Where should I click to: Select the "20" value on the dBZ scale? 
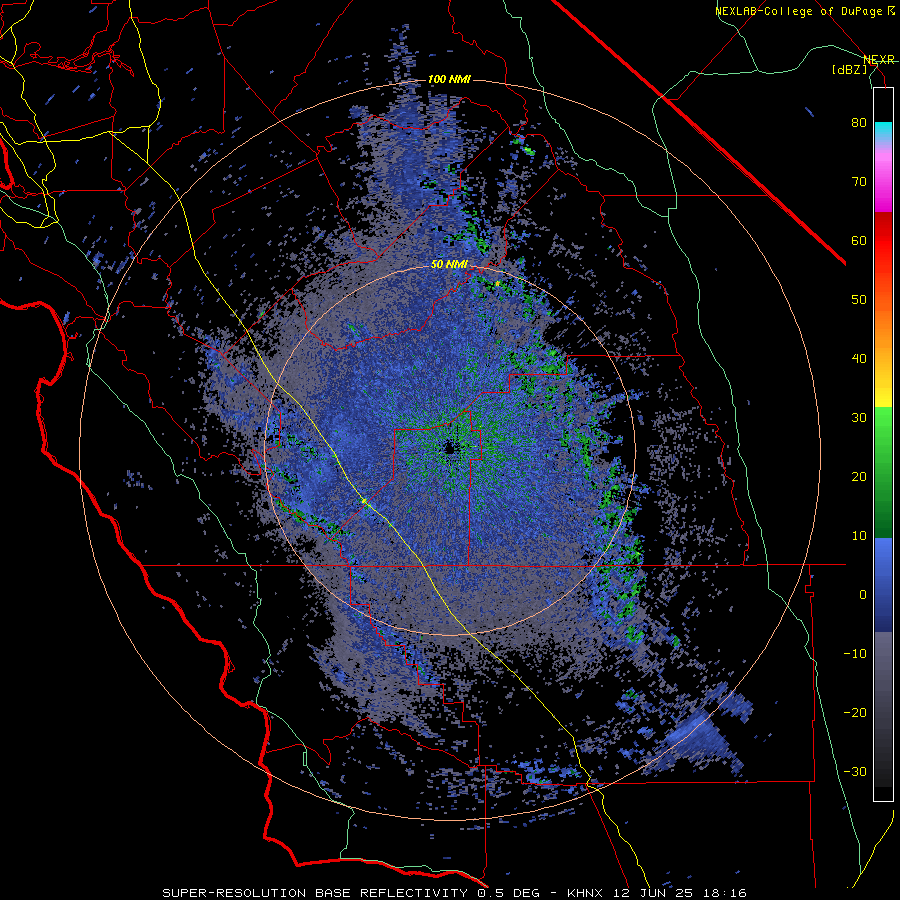pyautogui.click(x=859, y=476)
